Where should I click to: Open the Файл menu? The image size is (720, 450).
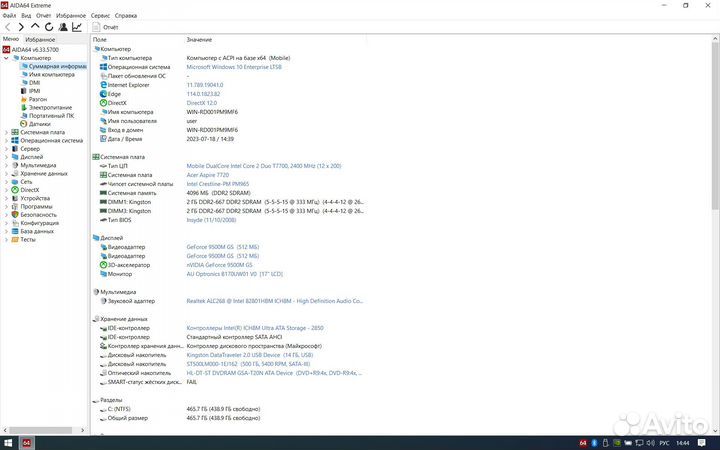(9, 16)
